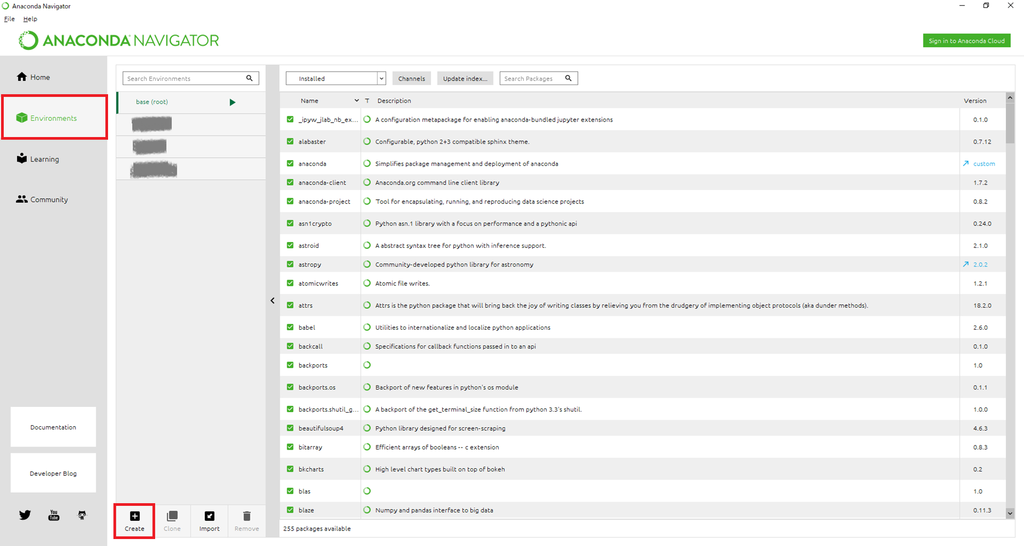The height and width of the screenshot is (546, 1024).
Task: Toggle the attrs package checkbox
Action: click(x=290, y=305)
